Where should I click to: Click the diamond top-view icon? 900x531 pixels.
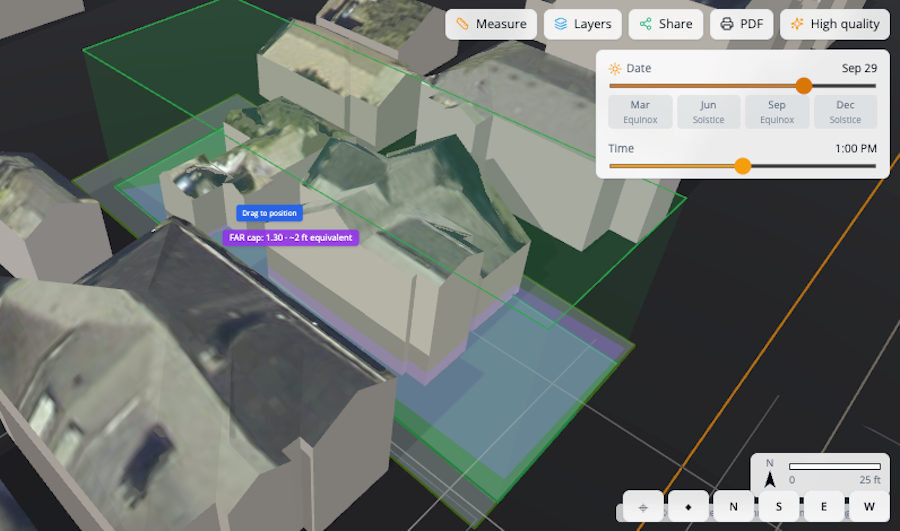[688, 507]
